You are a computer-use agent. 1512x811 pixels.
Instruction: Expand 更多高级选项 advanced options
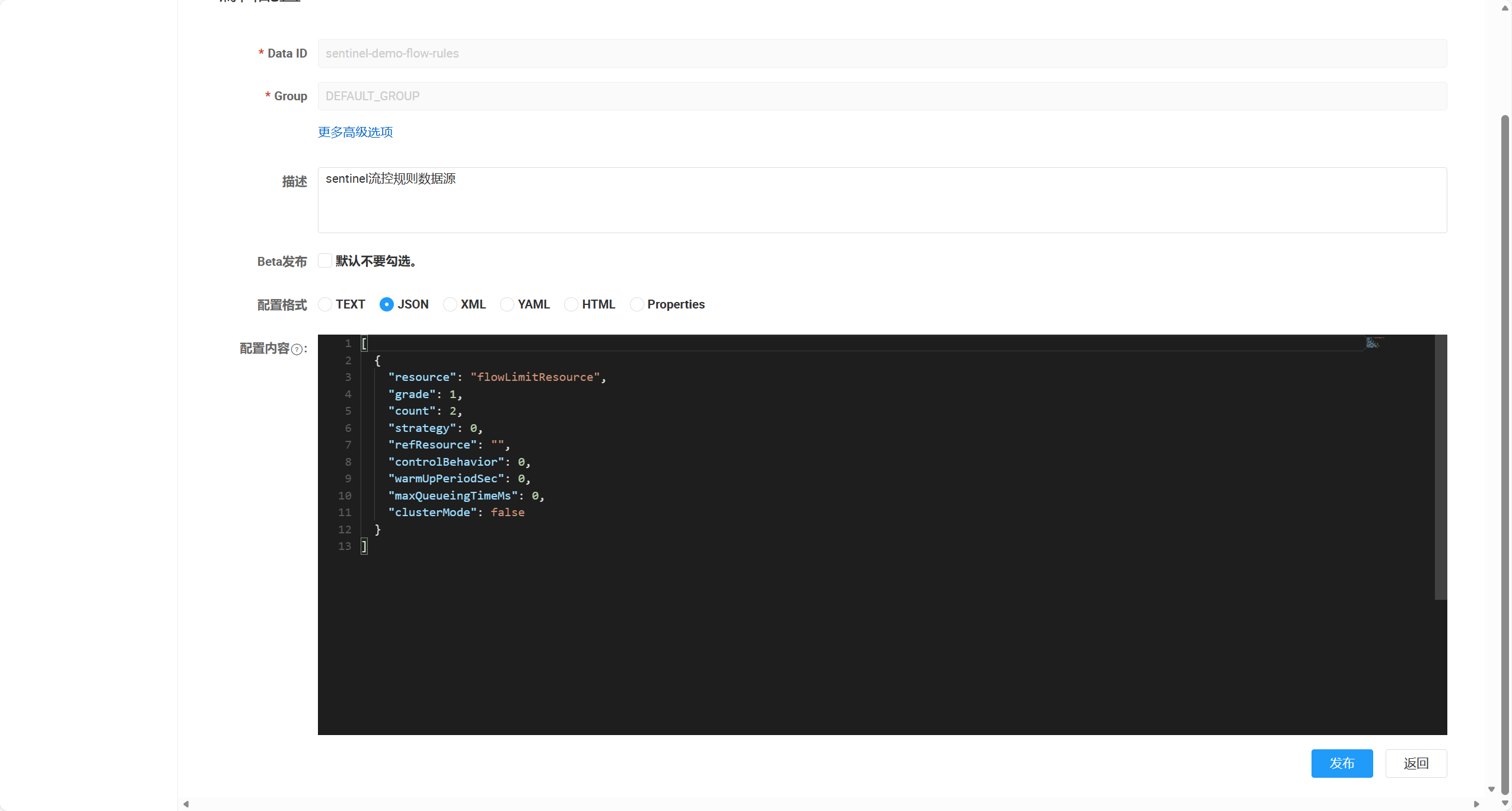355,132
